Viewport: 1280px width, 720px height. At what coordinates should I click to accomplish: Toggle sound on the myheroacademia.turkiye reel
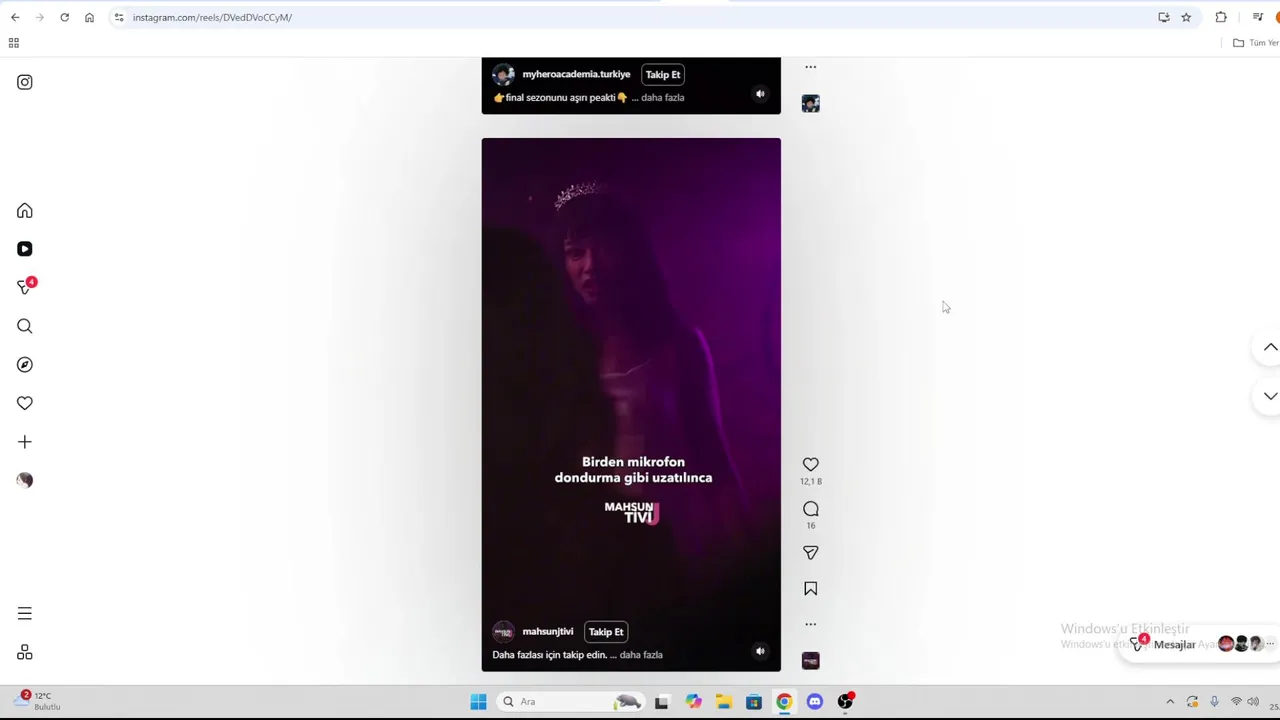pos(760,94)
